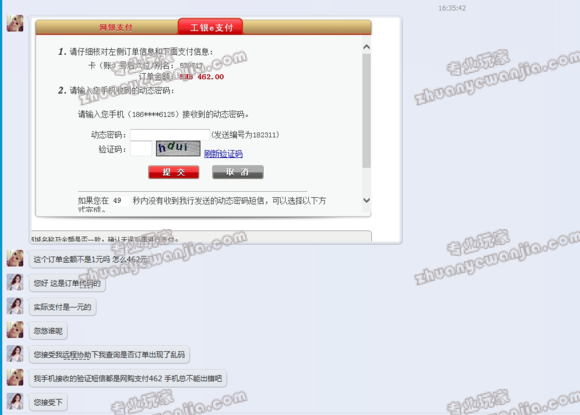This screenshot has width=580, height=415.
Task: Click the 动态密码 input field
Action: [170, 135]
